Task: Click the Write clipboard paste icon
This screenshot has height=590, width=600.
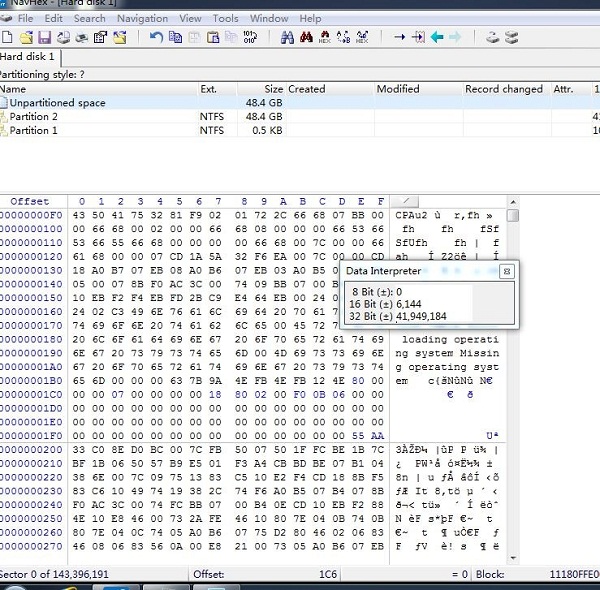Action: (213, 37)
